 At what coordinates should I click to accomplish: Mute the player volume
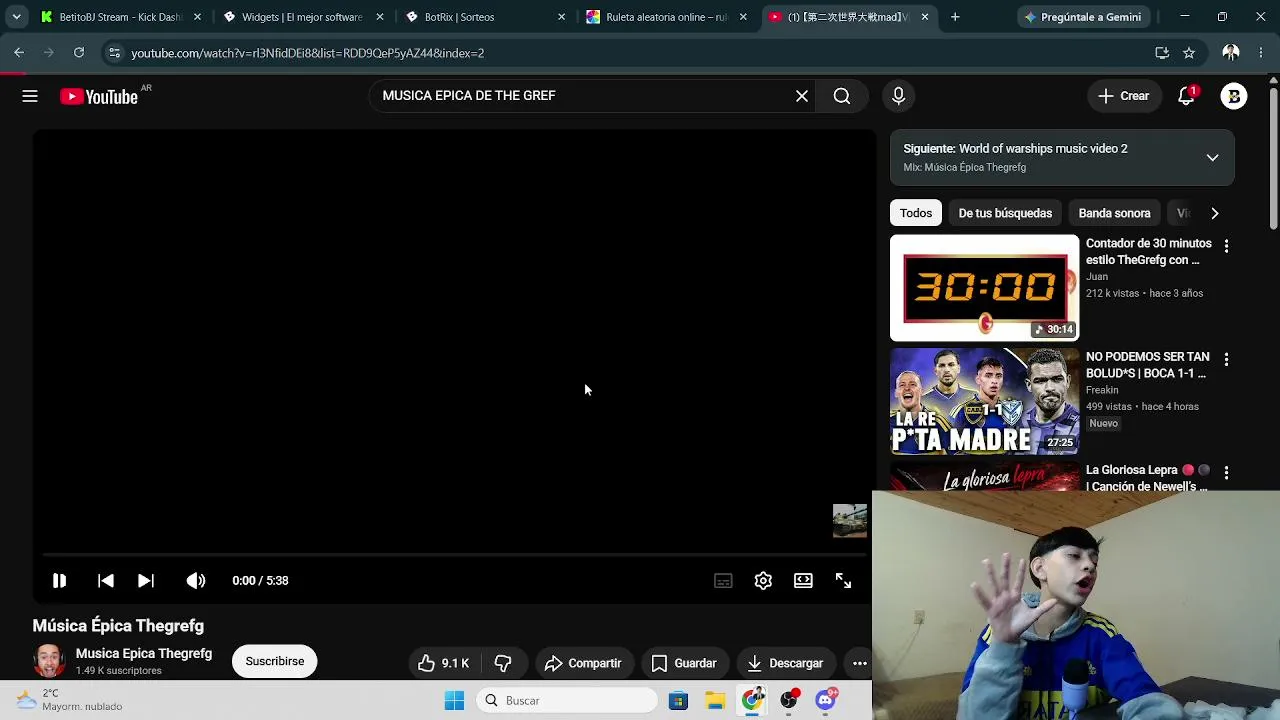pyautogui.click(x=195, y=580)
